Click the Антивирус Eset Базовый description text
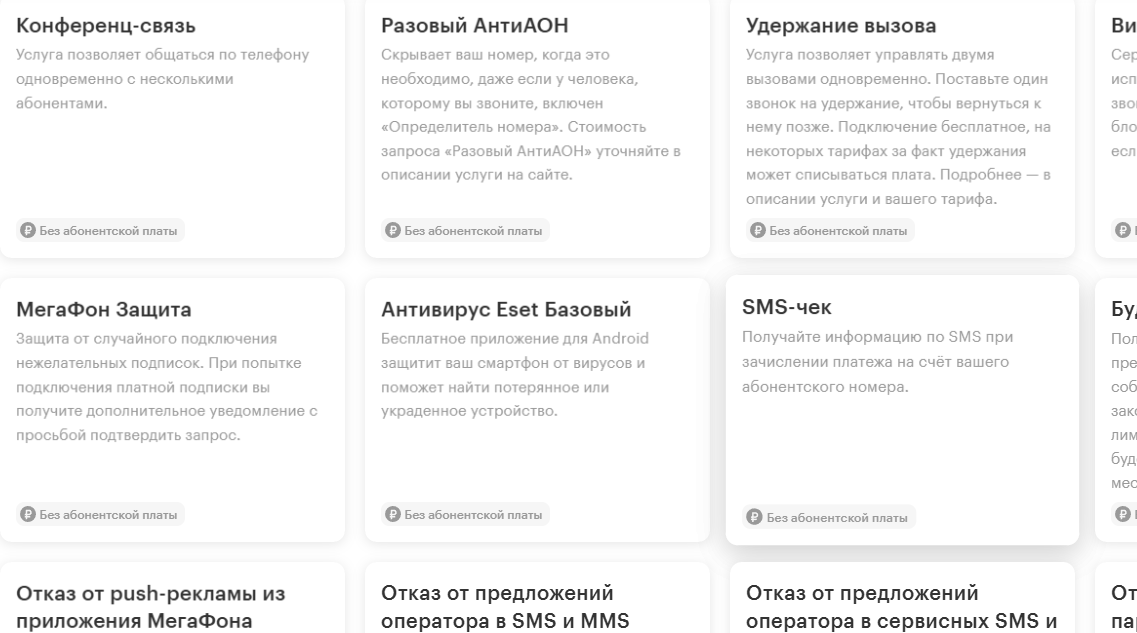This screenshot has width=1137, height=633. 515,374
